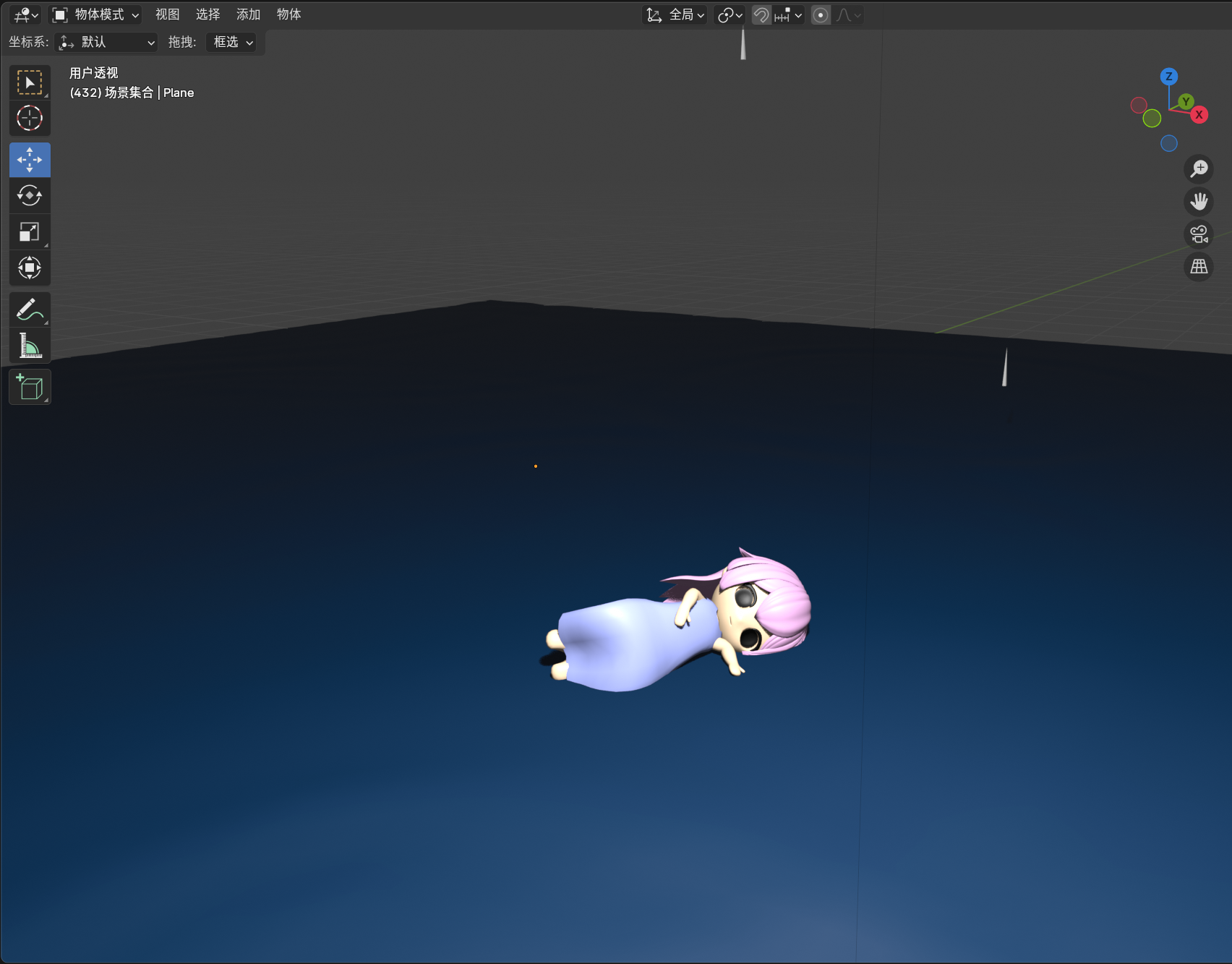The height and width of the screenshot is (964, 1232).
Task: Choose the Rotate tool
Action: pos(30,195)
